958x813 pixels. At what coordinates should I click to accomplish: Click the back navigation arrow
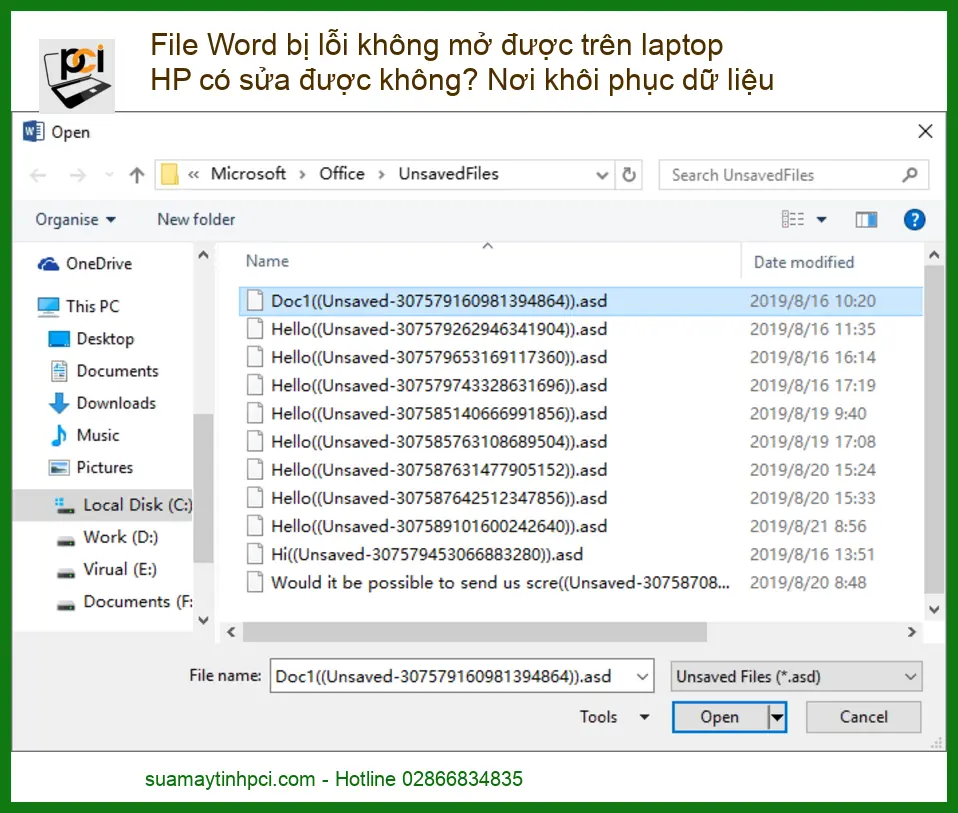tap(38, 174)
